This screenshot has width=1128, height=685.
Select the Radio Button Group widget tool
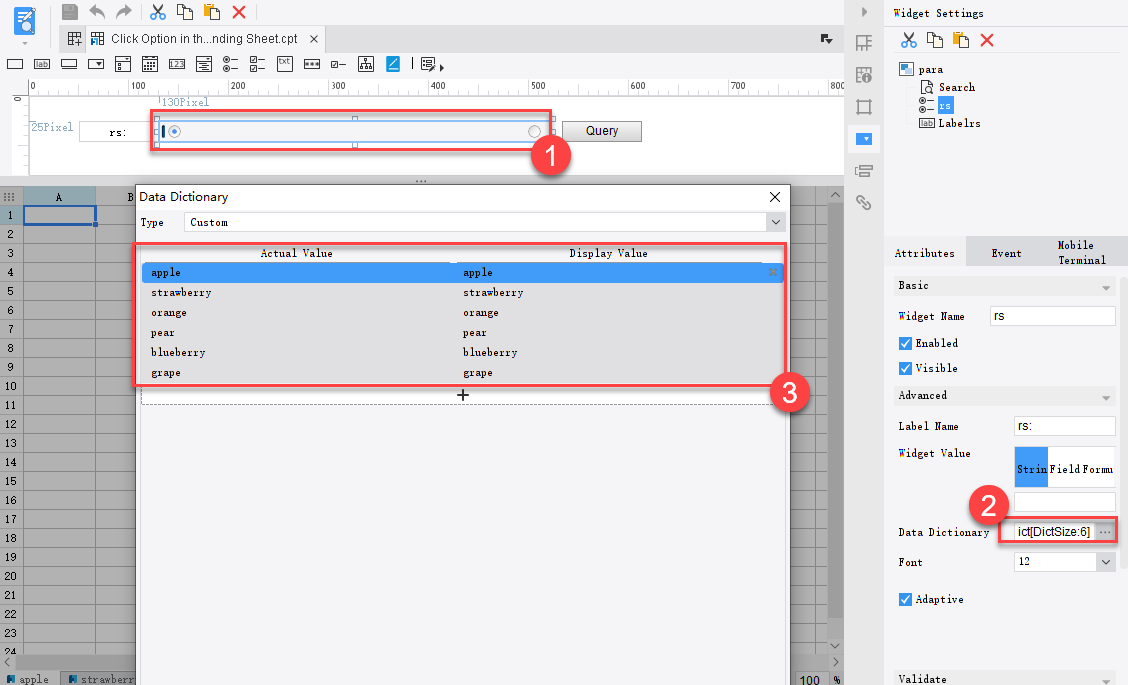click(x=232, y=63)
